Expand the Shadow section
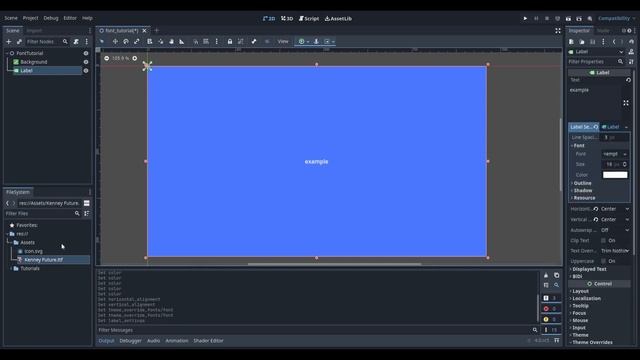The width and height of the screenshot is (640, 360). [583, 191]
